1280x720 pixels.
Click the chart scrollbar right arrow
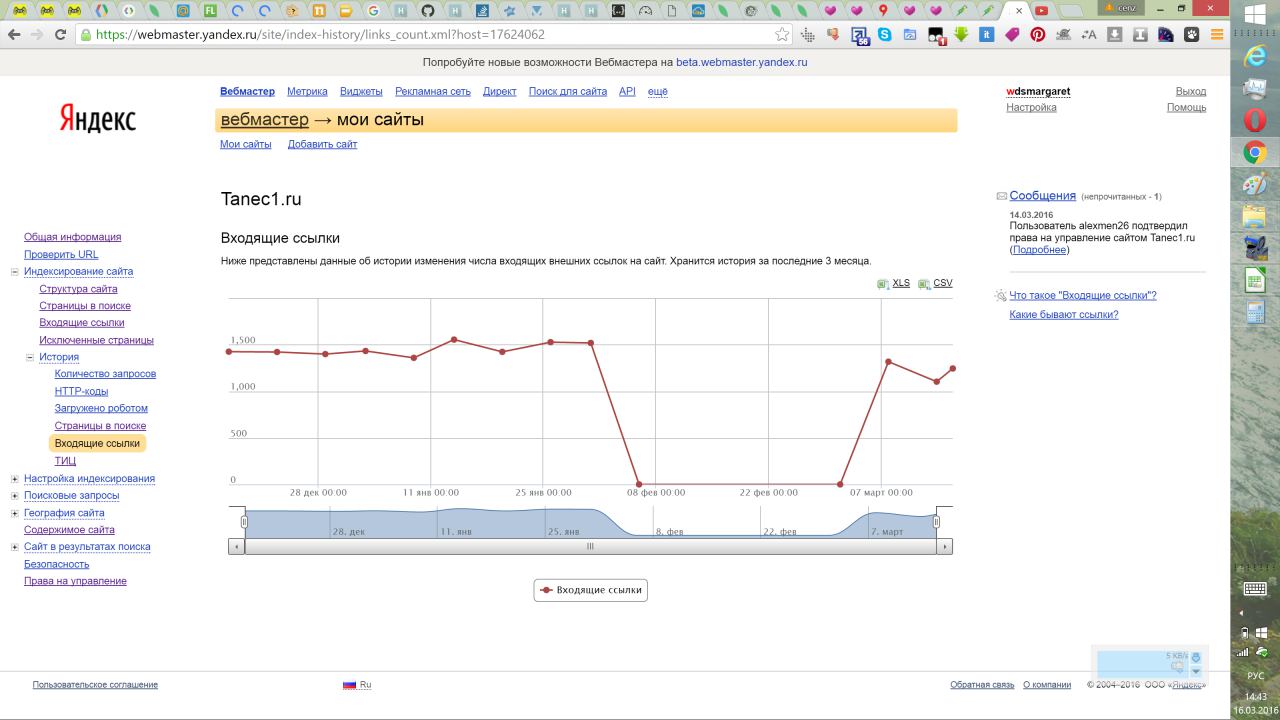pos(945,547)
